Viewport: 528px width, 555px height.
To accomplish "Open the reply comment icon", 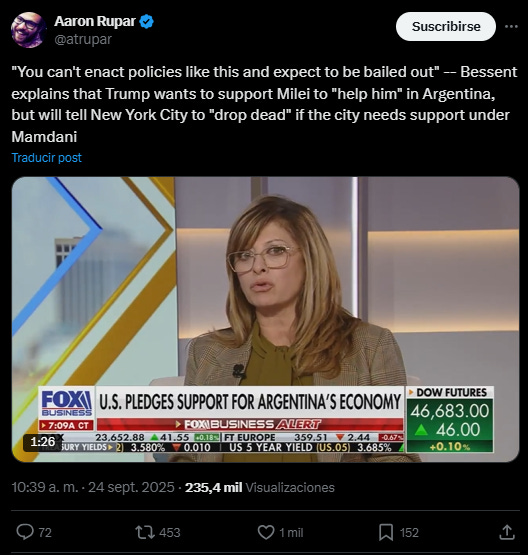I will point(25,532).
